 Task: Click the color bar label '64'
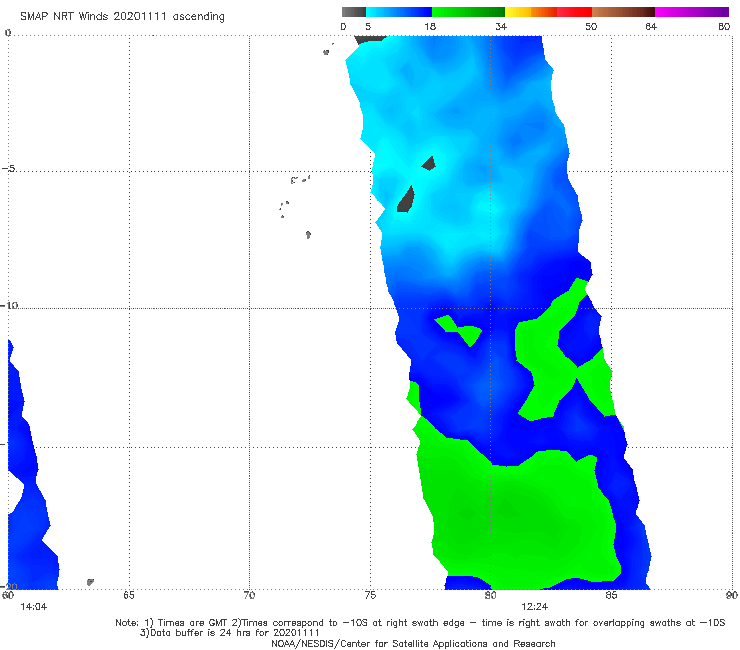point(651,27)
